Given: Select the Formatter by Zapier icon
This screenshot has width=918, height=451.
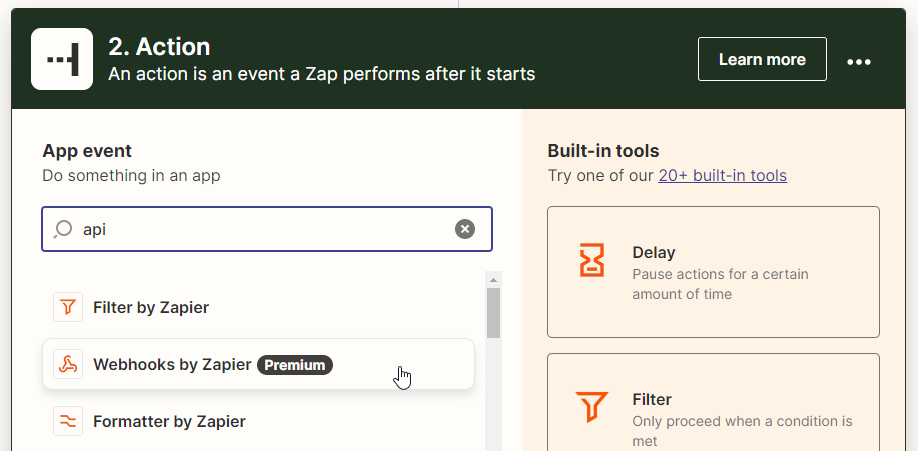Looking at the screenshot, I should (68, 421).
